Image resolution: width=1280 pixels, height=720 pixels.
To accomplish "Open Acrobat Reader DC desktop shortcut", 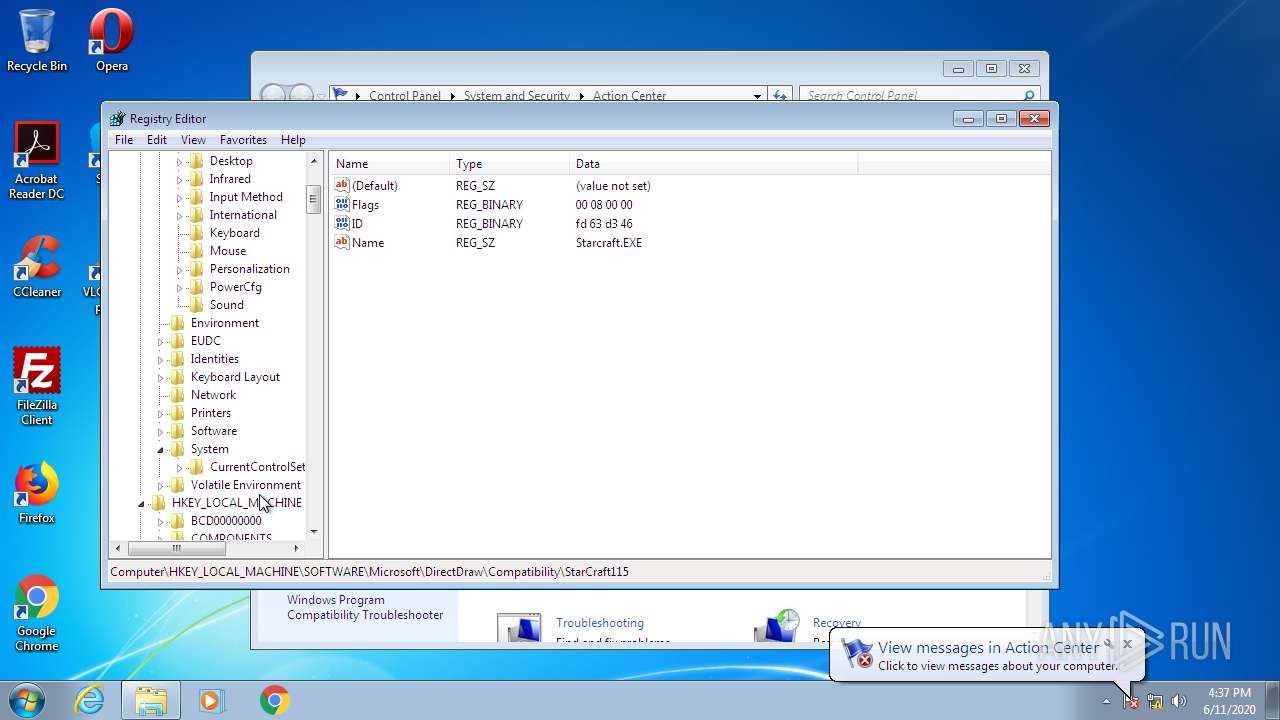I will tap(37, 160).
